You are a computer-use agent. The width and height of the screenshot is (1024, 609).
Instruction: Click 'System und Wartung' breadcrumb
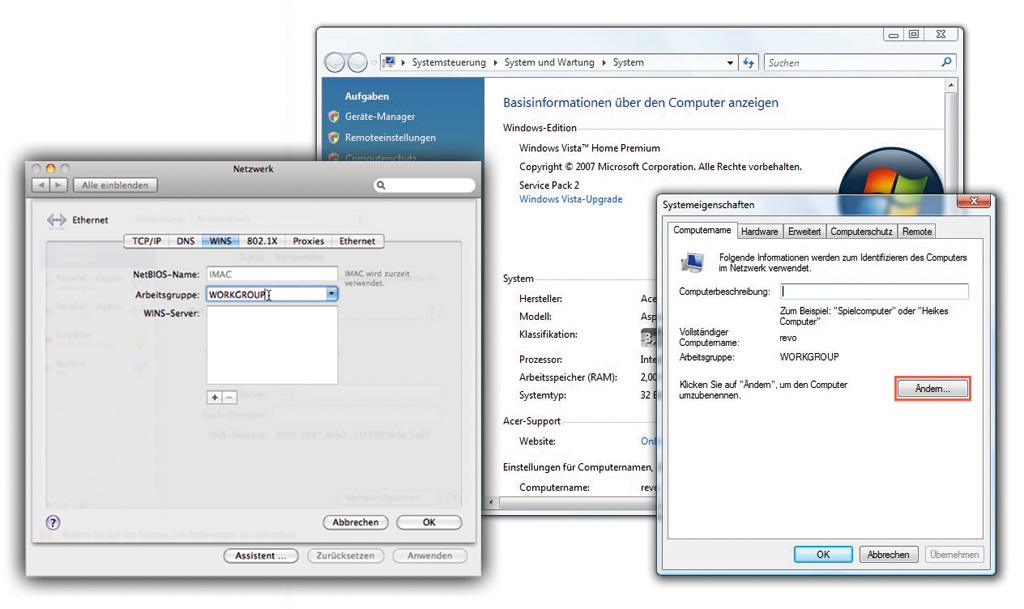(549, 63)
